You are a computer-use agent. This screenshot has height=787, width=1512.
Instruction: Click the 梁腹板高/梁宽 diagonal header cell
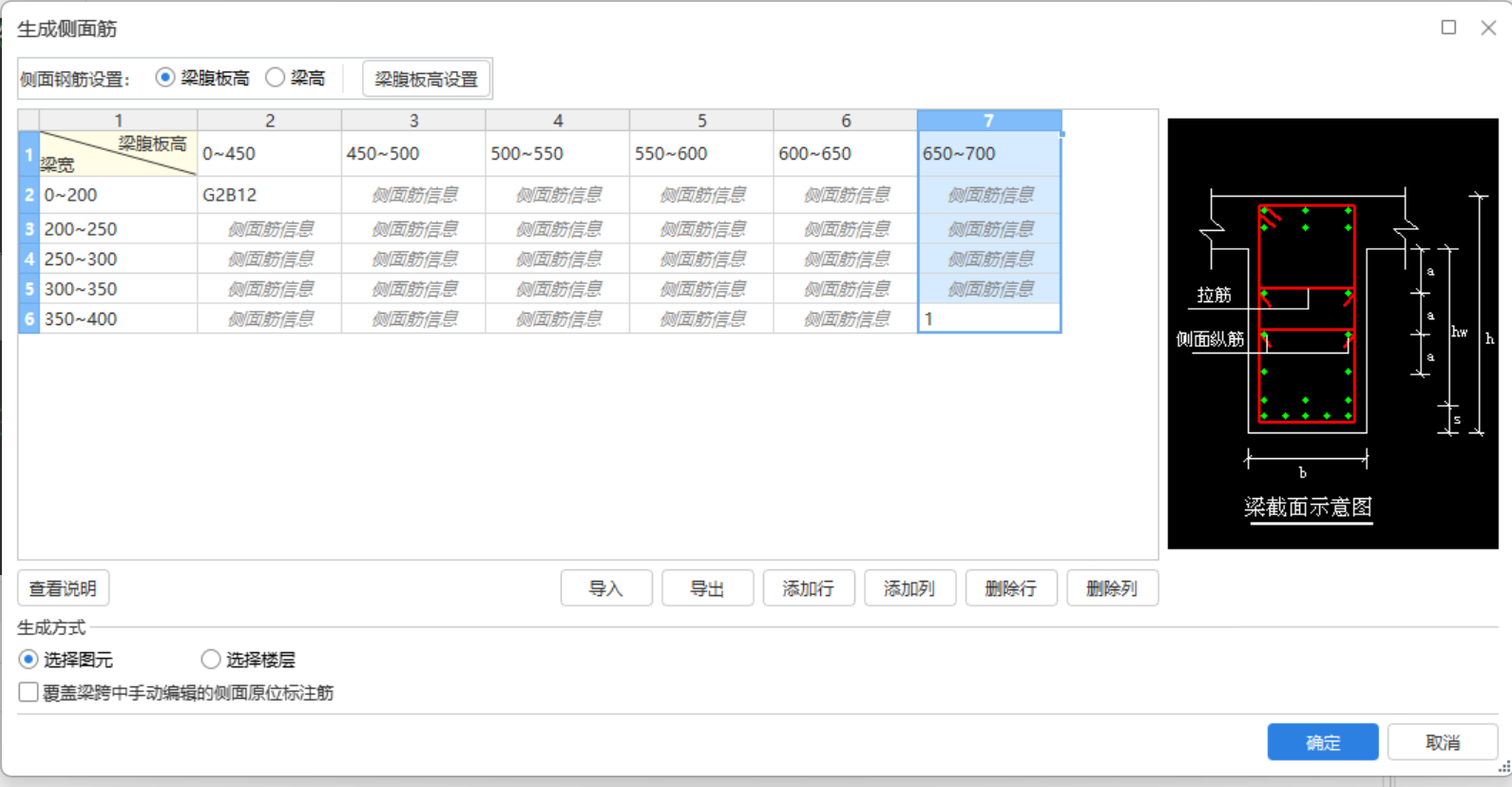[x=119, y=153]
